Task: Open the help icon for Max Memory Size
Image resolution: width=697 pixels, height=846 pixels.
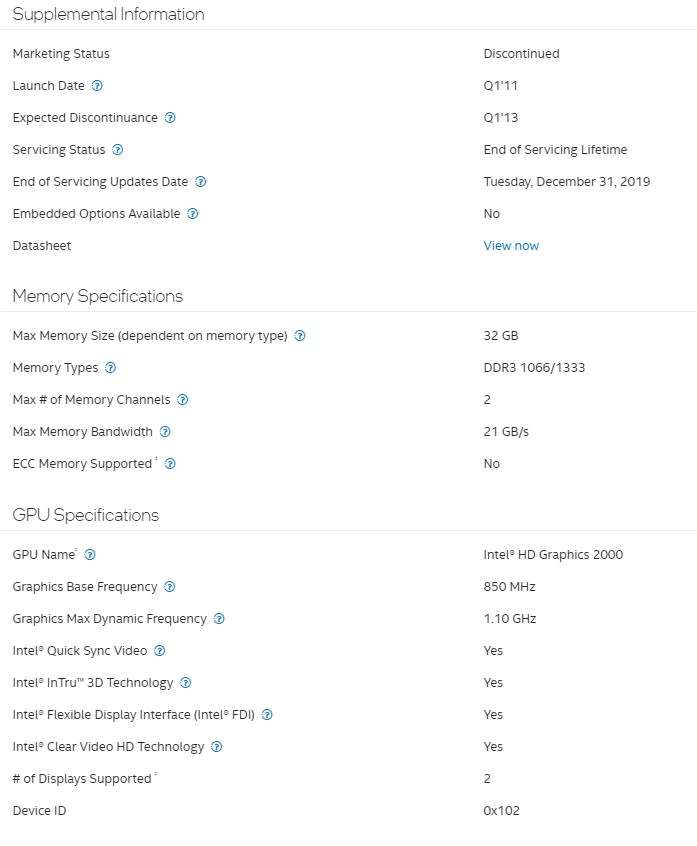Action: pos(300,336)
